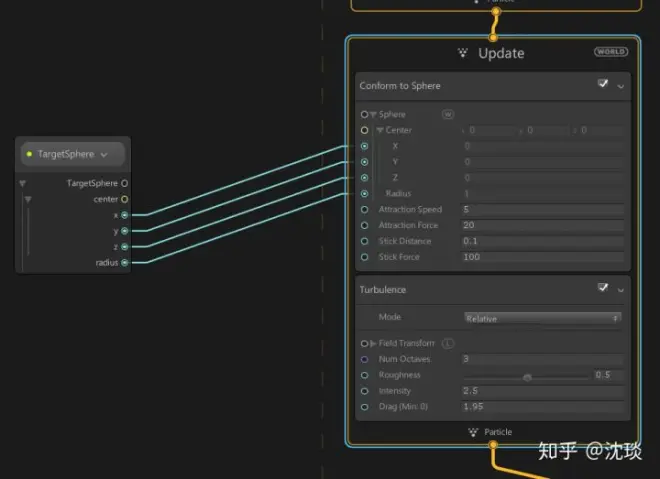Click the bottom flow connector of Update context
This screenshot has height=479, width=660.
point(493,444)
